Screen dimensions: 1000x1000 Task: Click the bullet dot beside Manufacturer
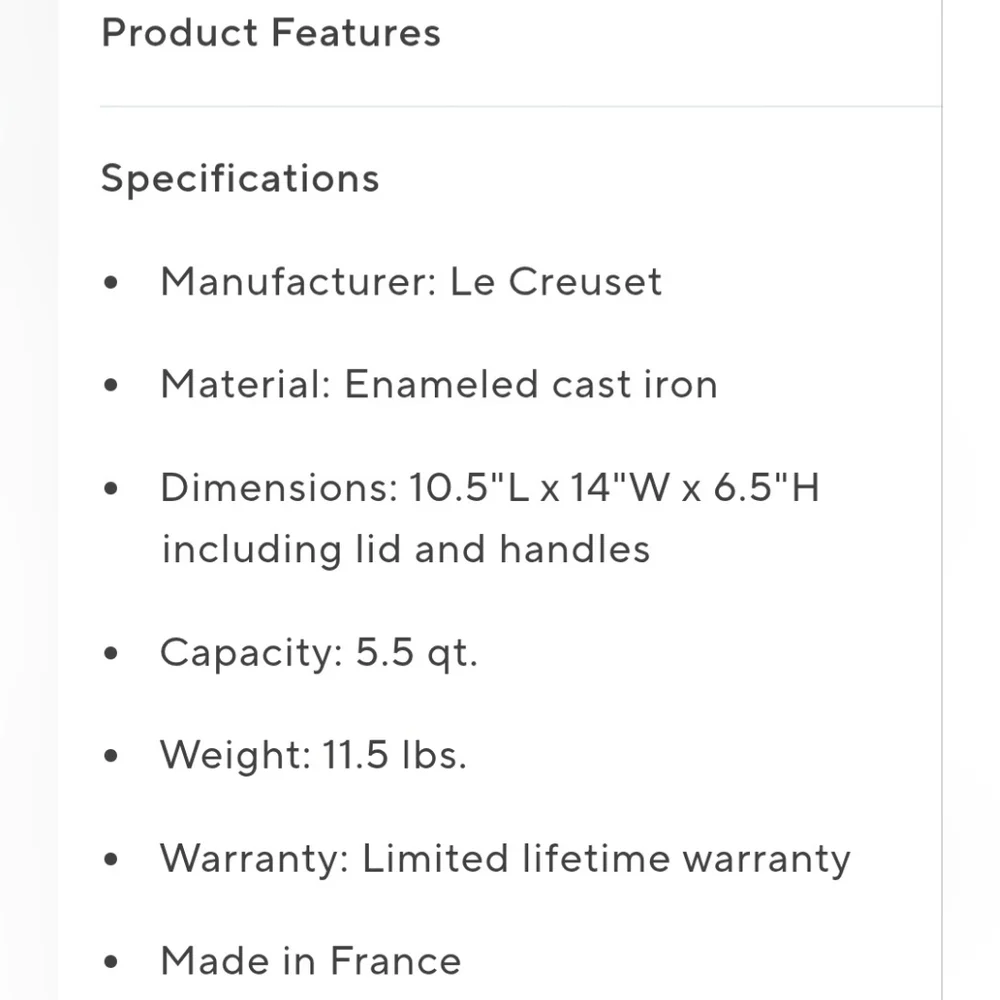tap(111, 282)
